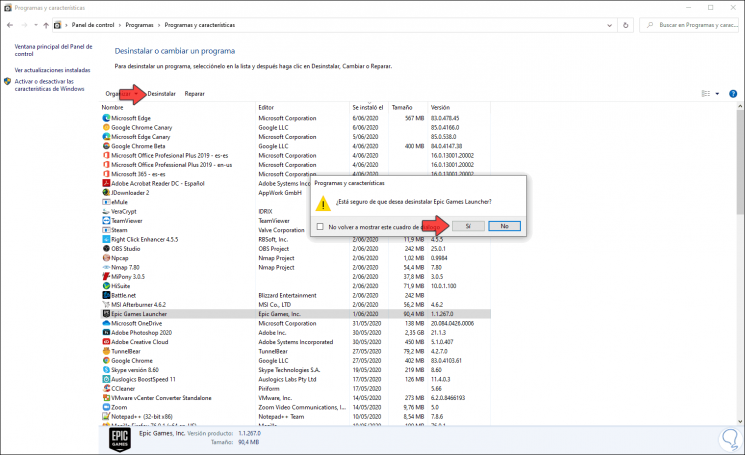
Task: Click the Microsoft Edge Canary icon
Action: [x=106, y=136]
